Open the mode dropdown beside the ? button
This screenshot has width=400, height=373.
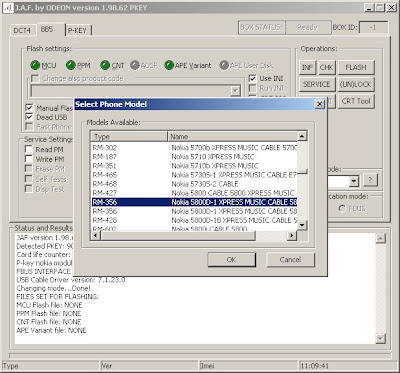pos(354,181)
